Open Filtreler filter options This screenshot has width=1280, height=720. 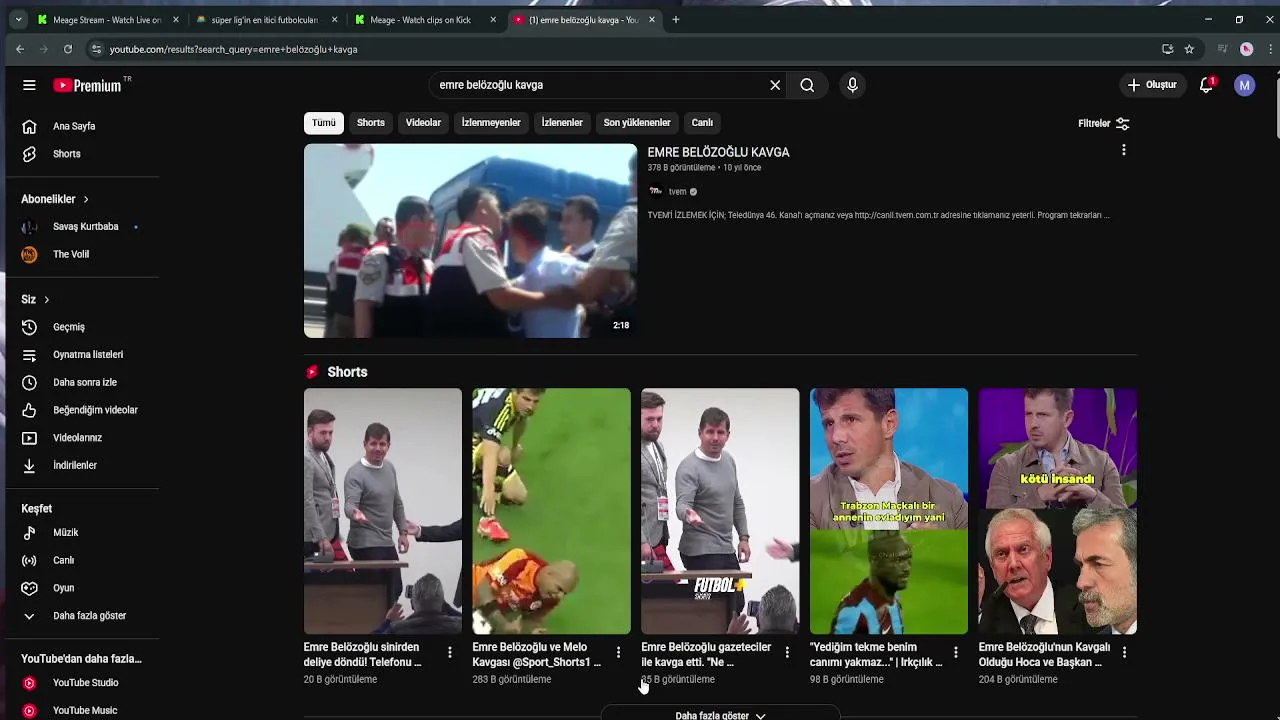(1104, 124)
